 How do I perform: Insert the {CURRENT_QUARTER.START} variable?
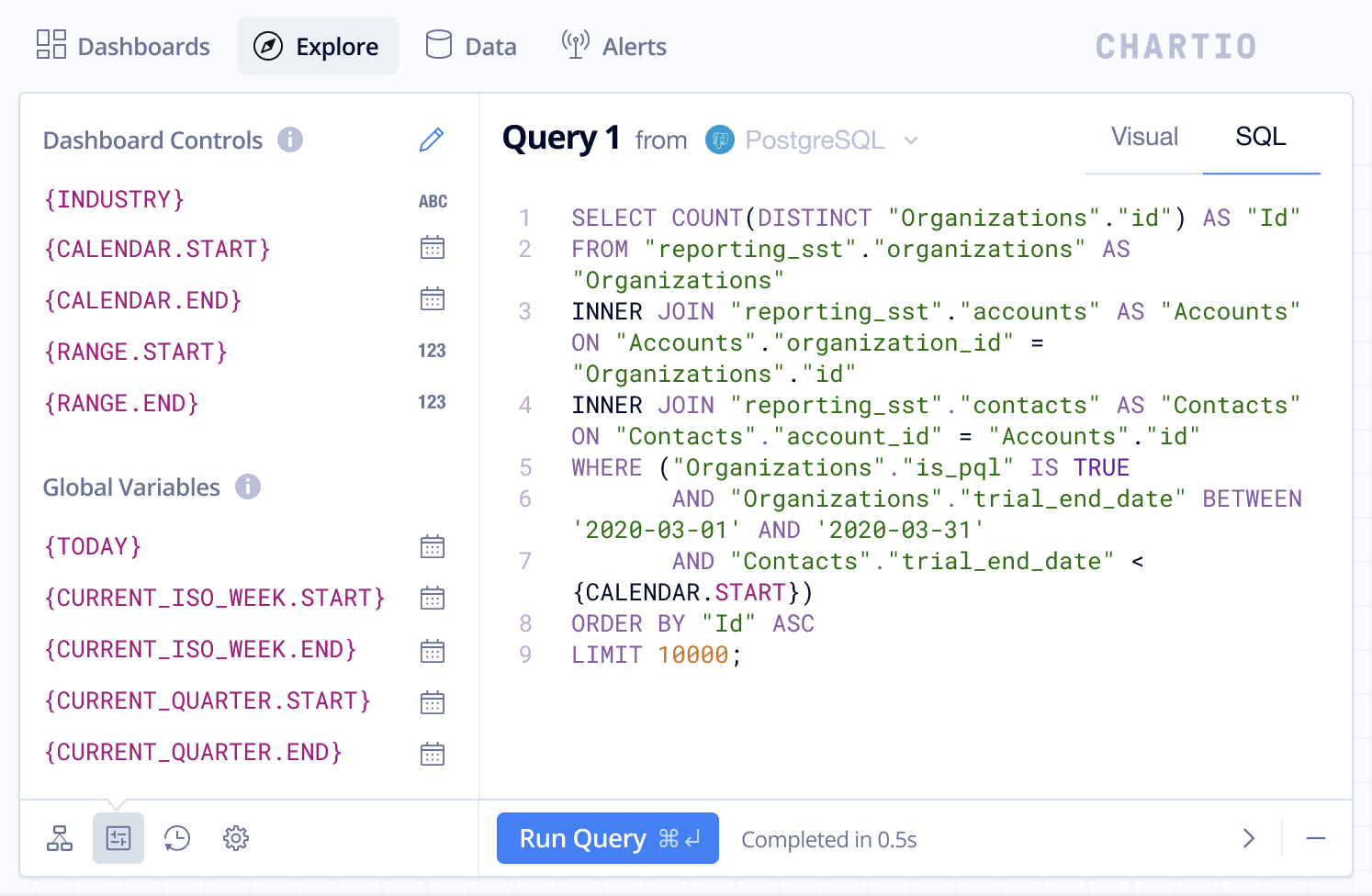[208, 700]
